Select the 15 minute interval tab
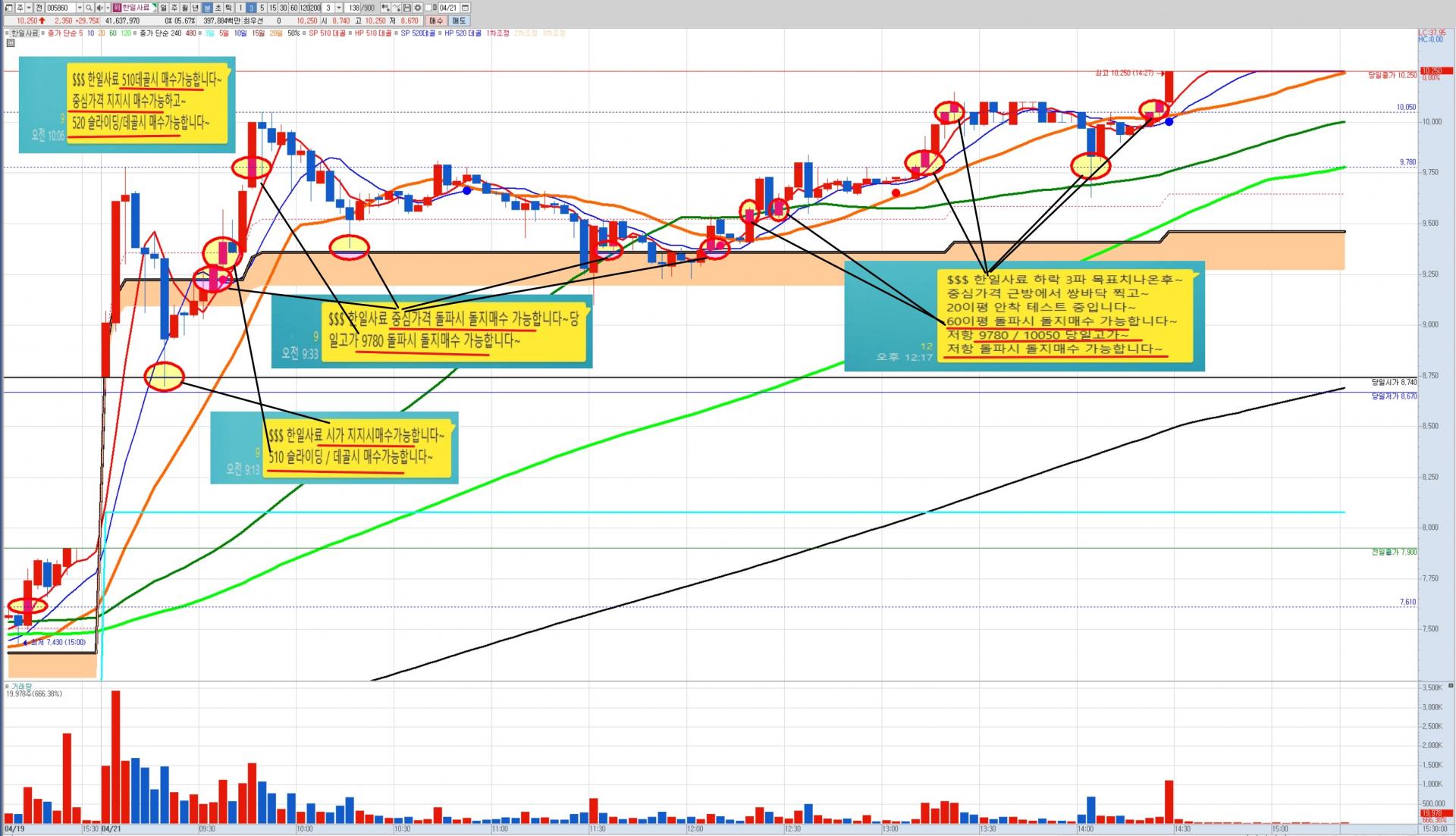 coord(272,8)
